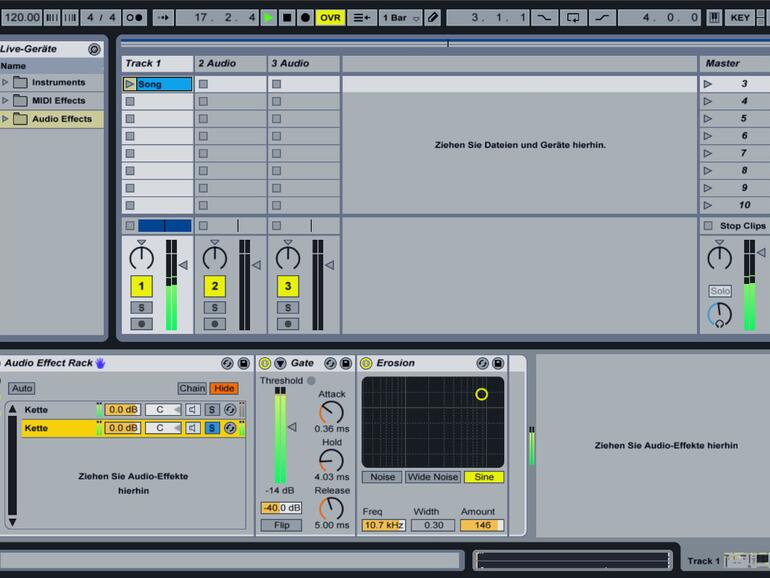Expand the Instruments folder

tap(5, 82)
